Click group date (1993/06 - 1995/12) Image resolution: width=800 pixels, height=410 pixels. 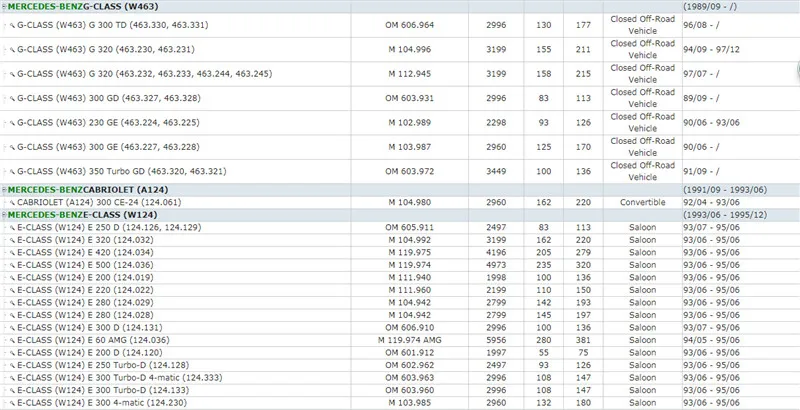(x=725, y=215)
